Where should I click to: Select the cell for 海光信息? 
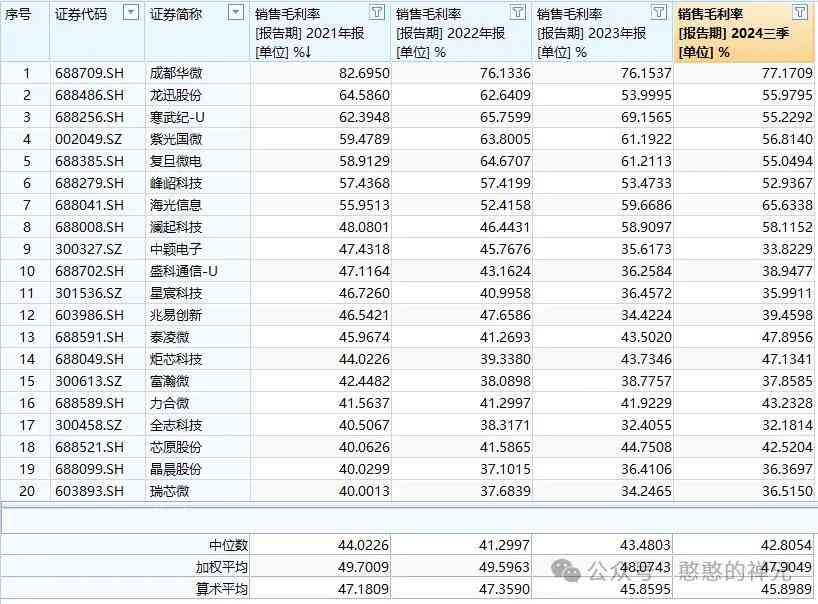point(176,205)
